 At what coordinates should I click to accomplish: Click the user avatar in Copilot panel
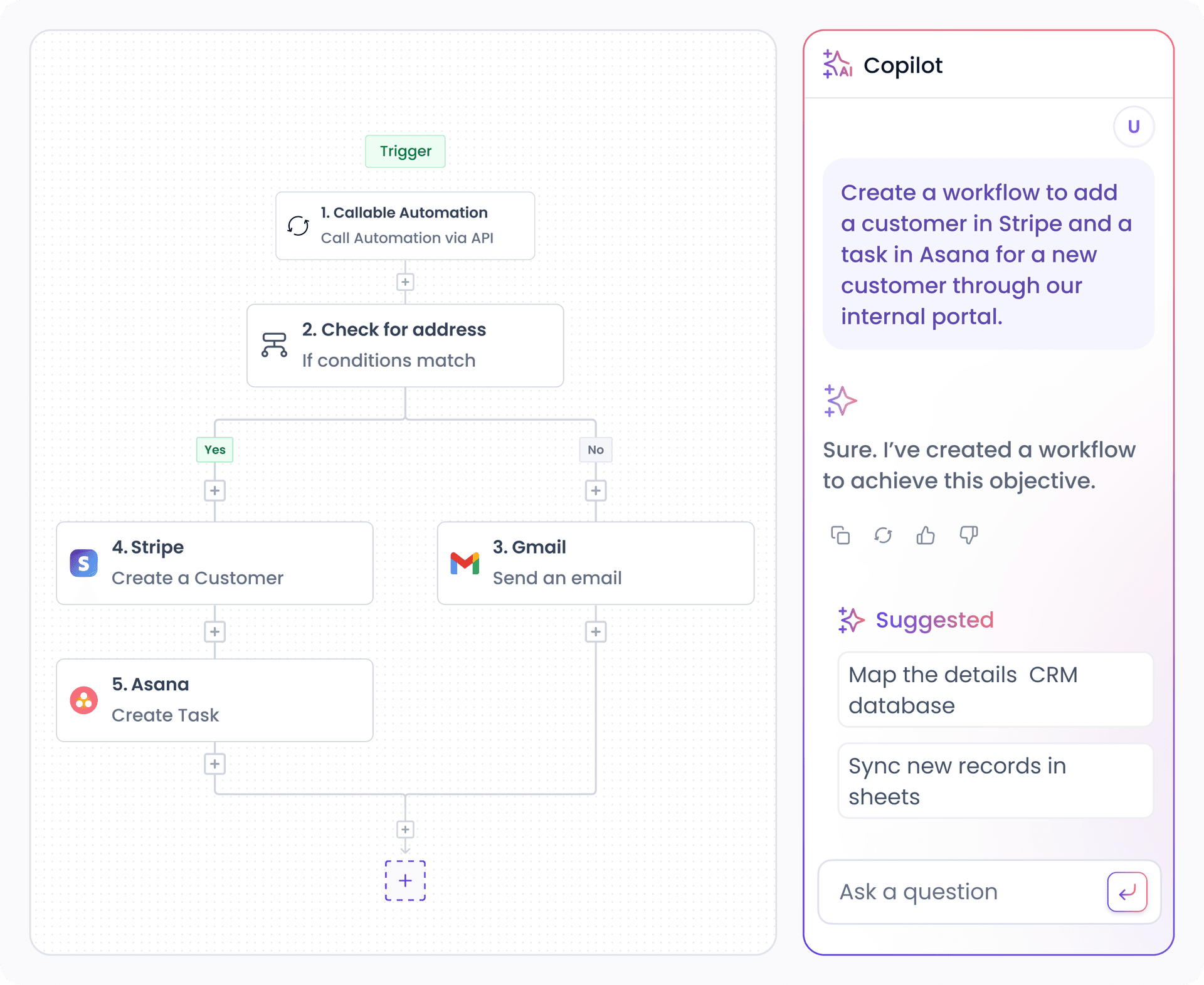(1133, 126)
